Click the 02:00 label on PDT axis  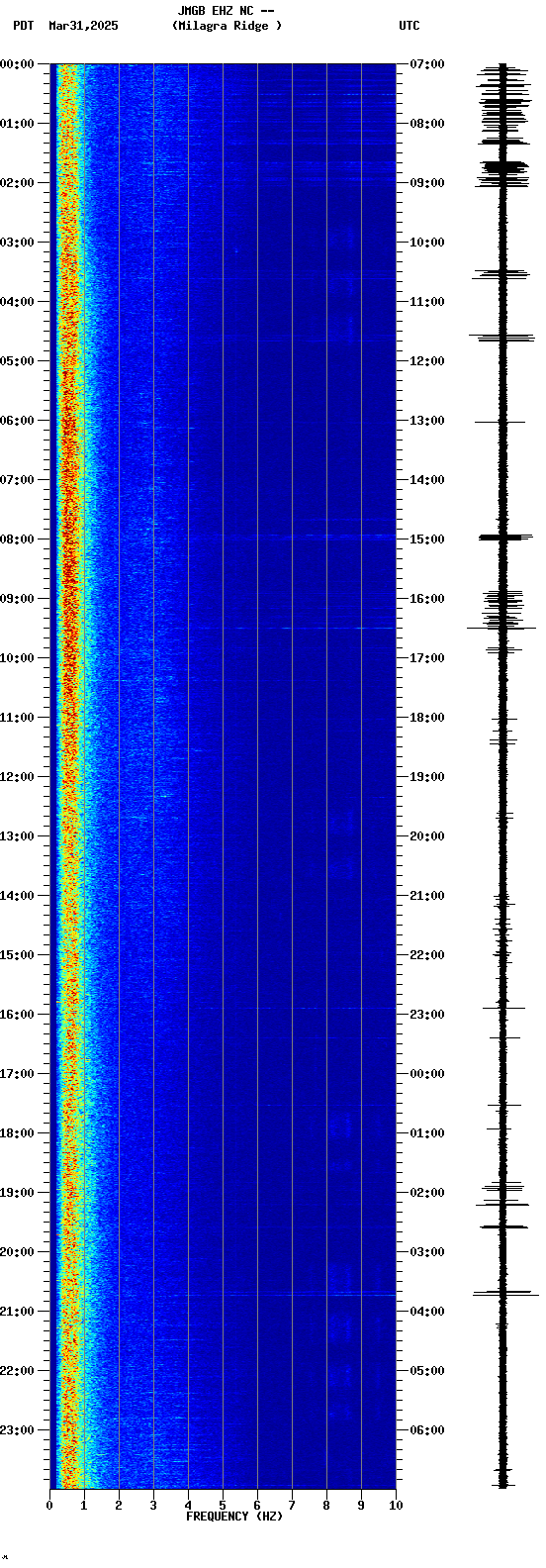pos(17,183)
